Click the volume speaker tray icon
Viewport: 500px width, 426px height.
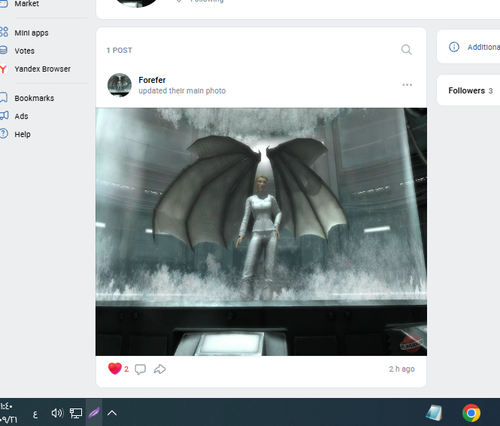click(x=57, y=413)
